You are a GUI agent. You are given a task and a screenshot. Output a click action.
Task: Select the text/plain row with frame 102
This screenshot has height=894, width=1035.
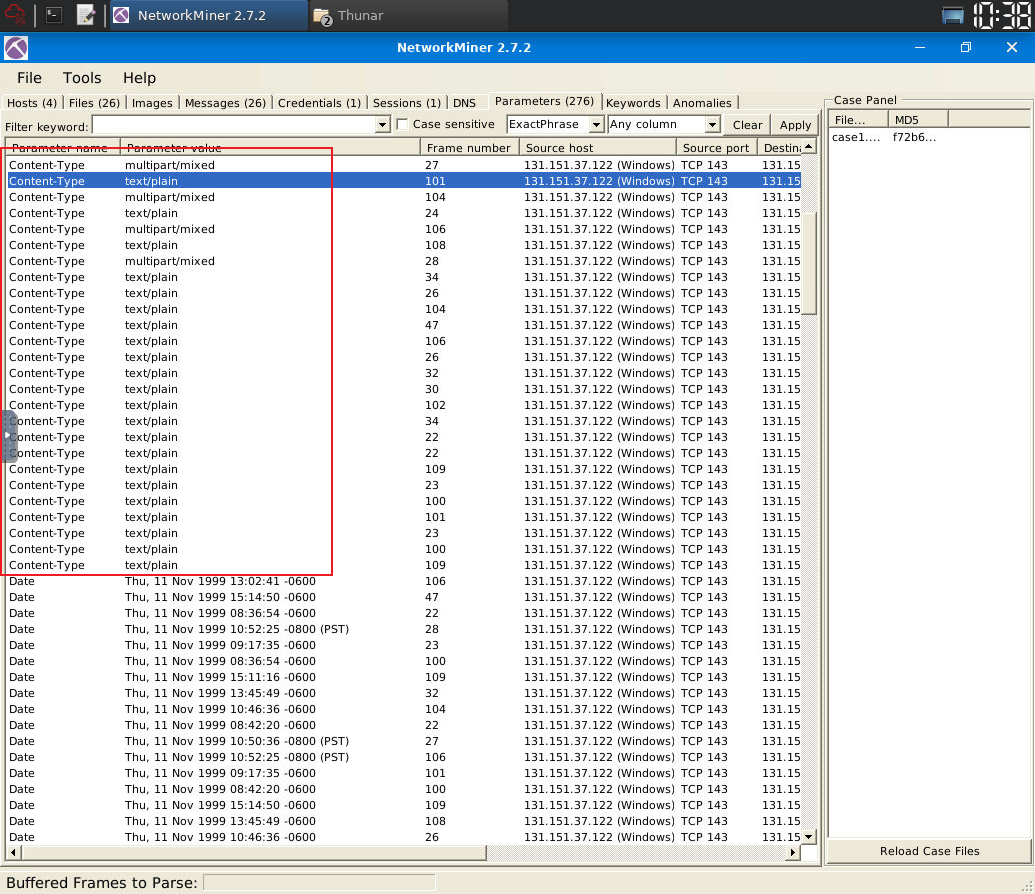(x=403, y=405)
